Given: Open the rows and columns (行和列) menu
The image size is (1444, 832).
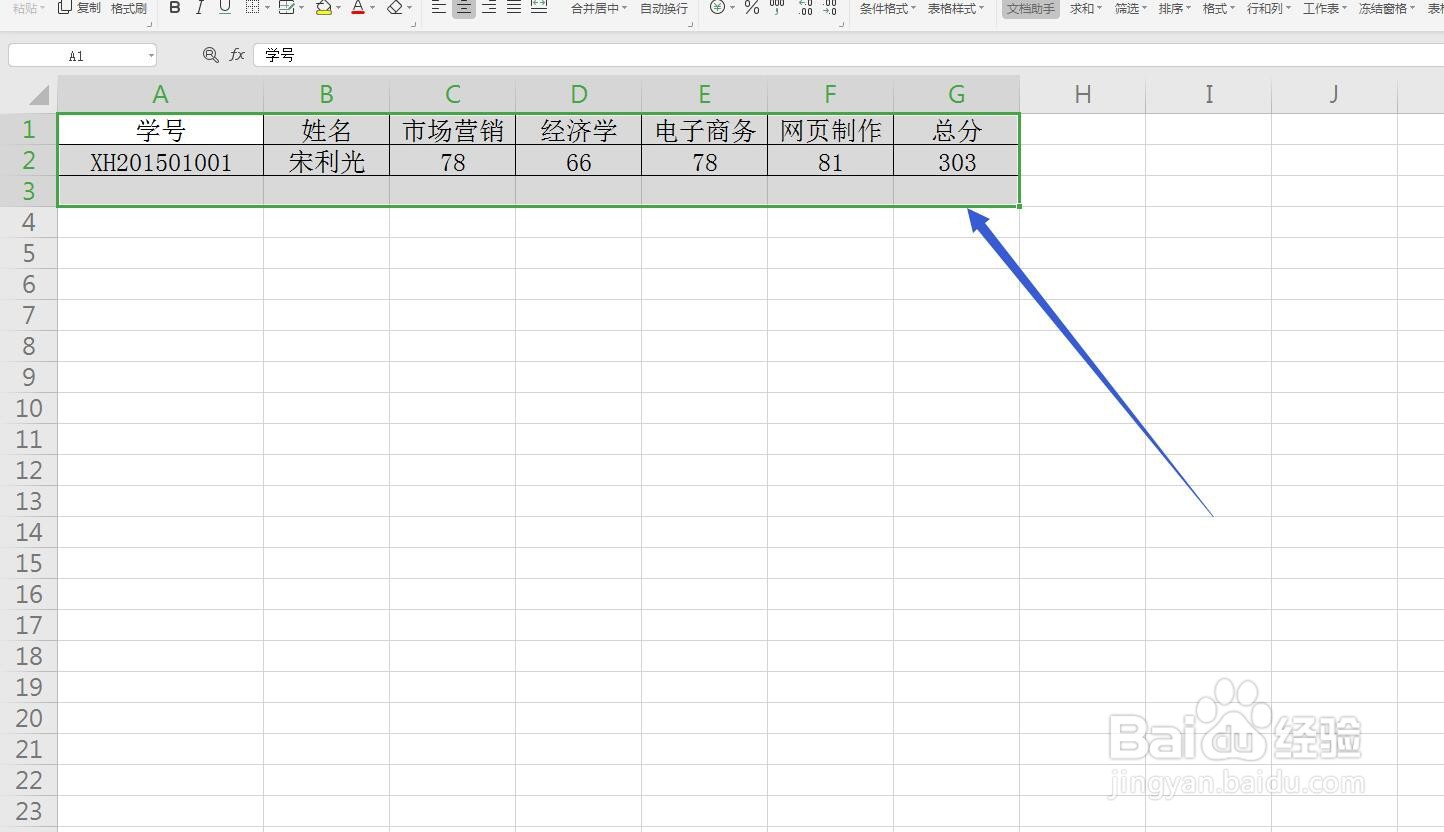Looking at the screenshot, I should tap(1269, 8).
